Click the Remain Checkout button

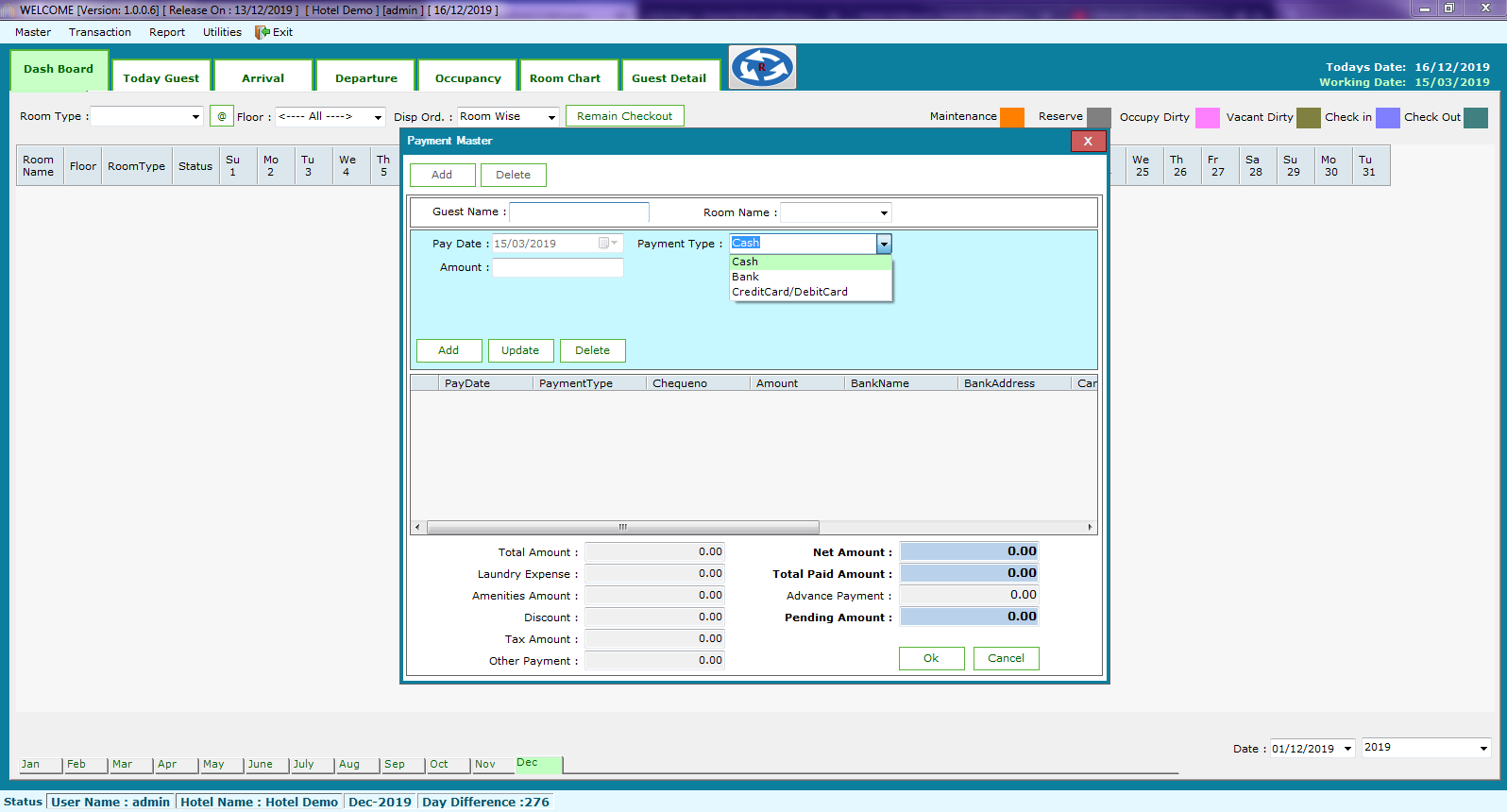(x=624, y=116)
